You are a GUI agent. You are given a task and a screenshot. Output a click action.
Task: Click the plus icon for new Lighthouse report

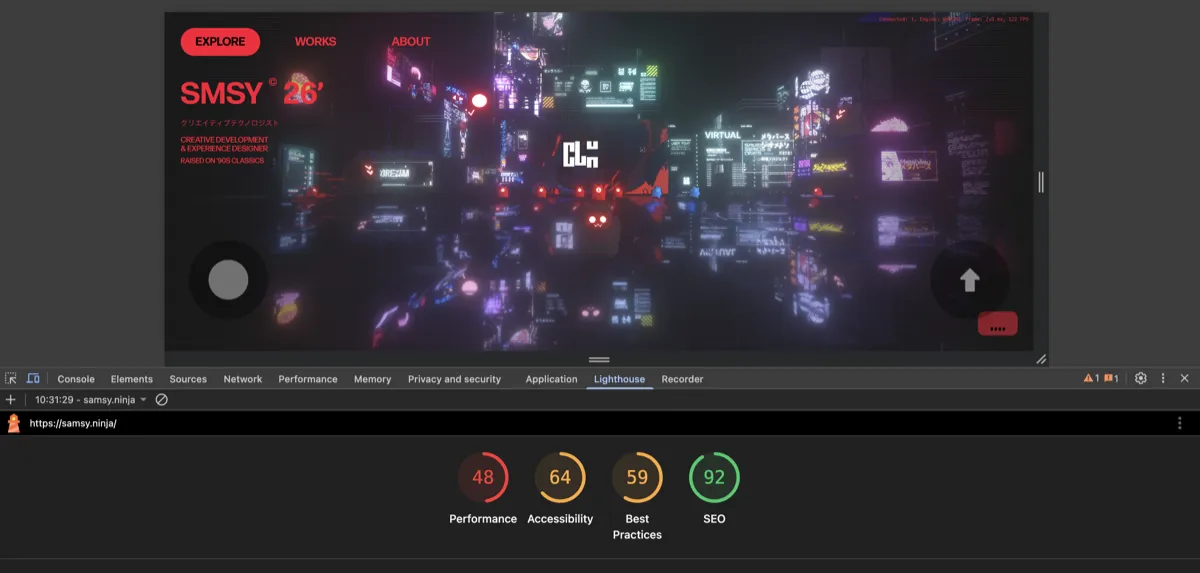click(x=11, y=399)
